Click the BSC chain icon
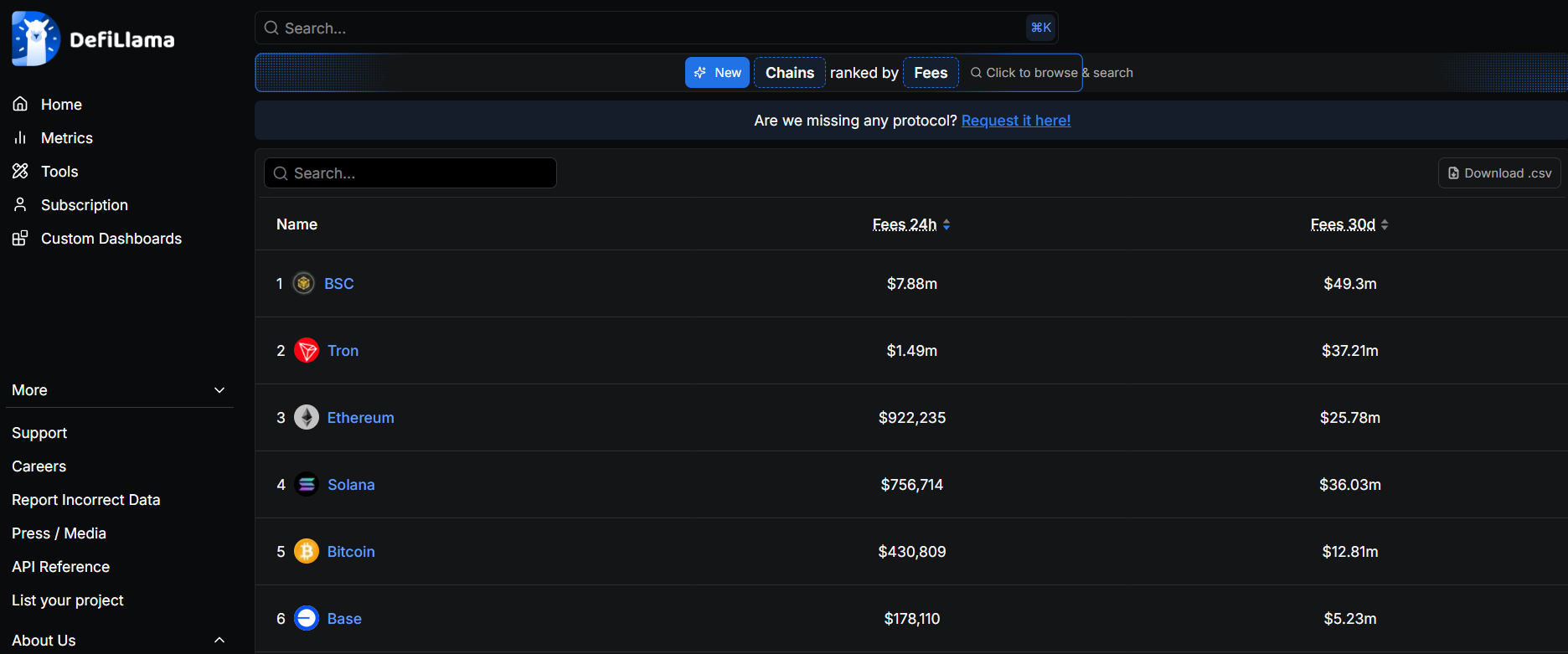The image size is (1568, 654). (304, 284)
